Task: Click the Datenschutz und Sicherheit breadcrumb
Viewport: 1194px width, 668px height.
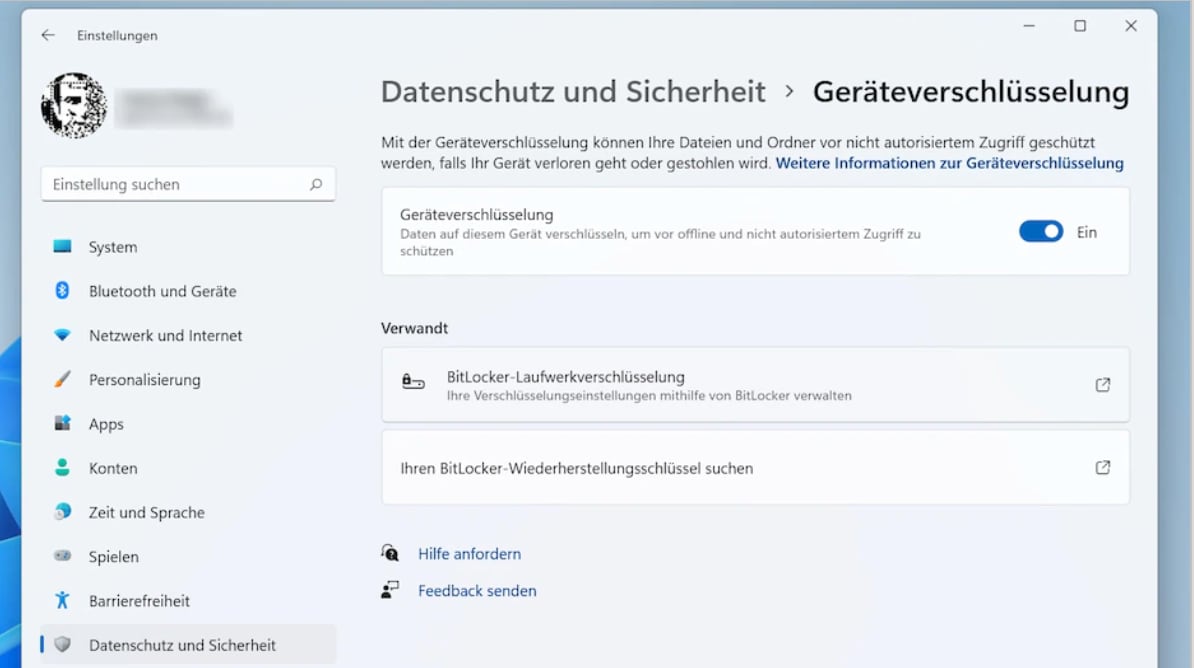Action: pyautogui.click(x=569, y=91)
